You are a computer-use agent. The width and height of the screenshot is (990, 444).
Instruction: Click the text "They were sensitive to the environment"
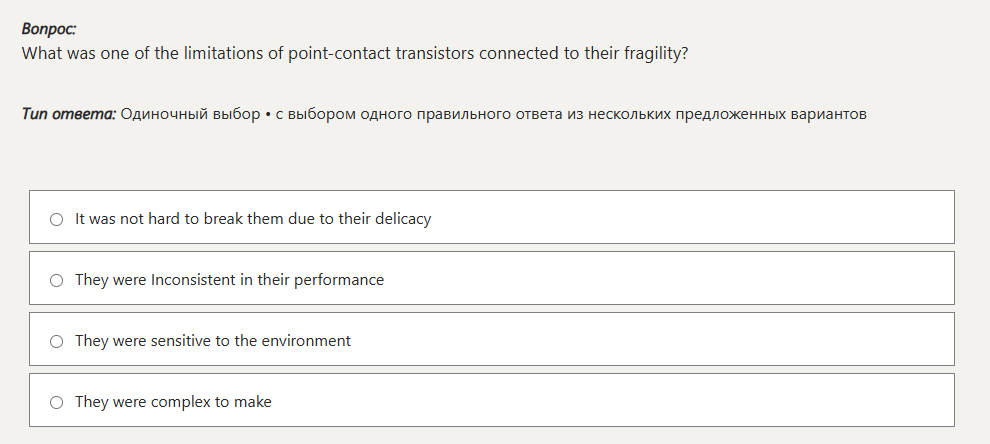click(x=213, y=341)
